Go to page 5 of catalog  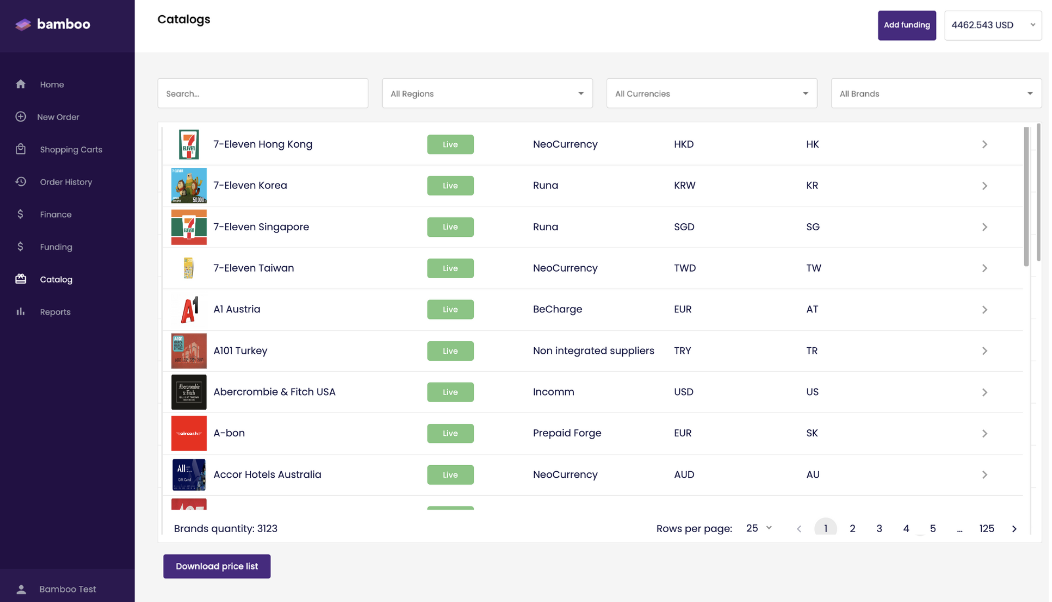(x=933, y=529)
